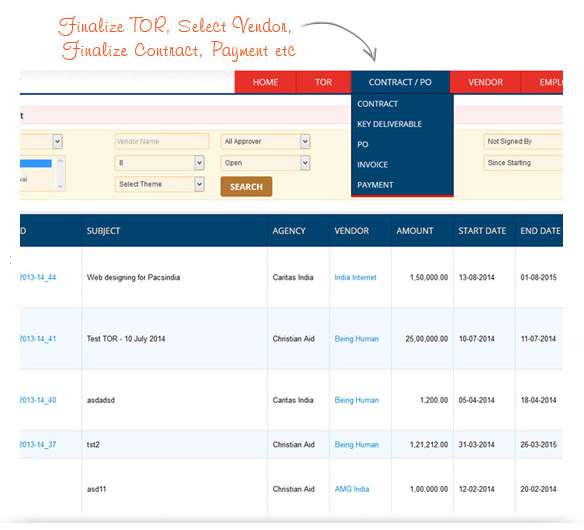Click the Vendor Name input field
Image resolution: width=584 pixels, height=530 pixels.
(x=162, y=142)
